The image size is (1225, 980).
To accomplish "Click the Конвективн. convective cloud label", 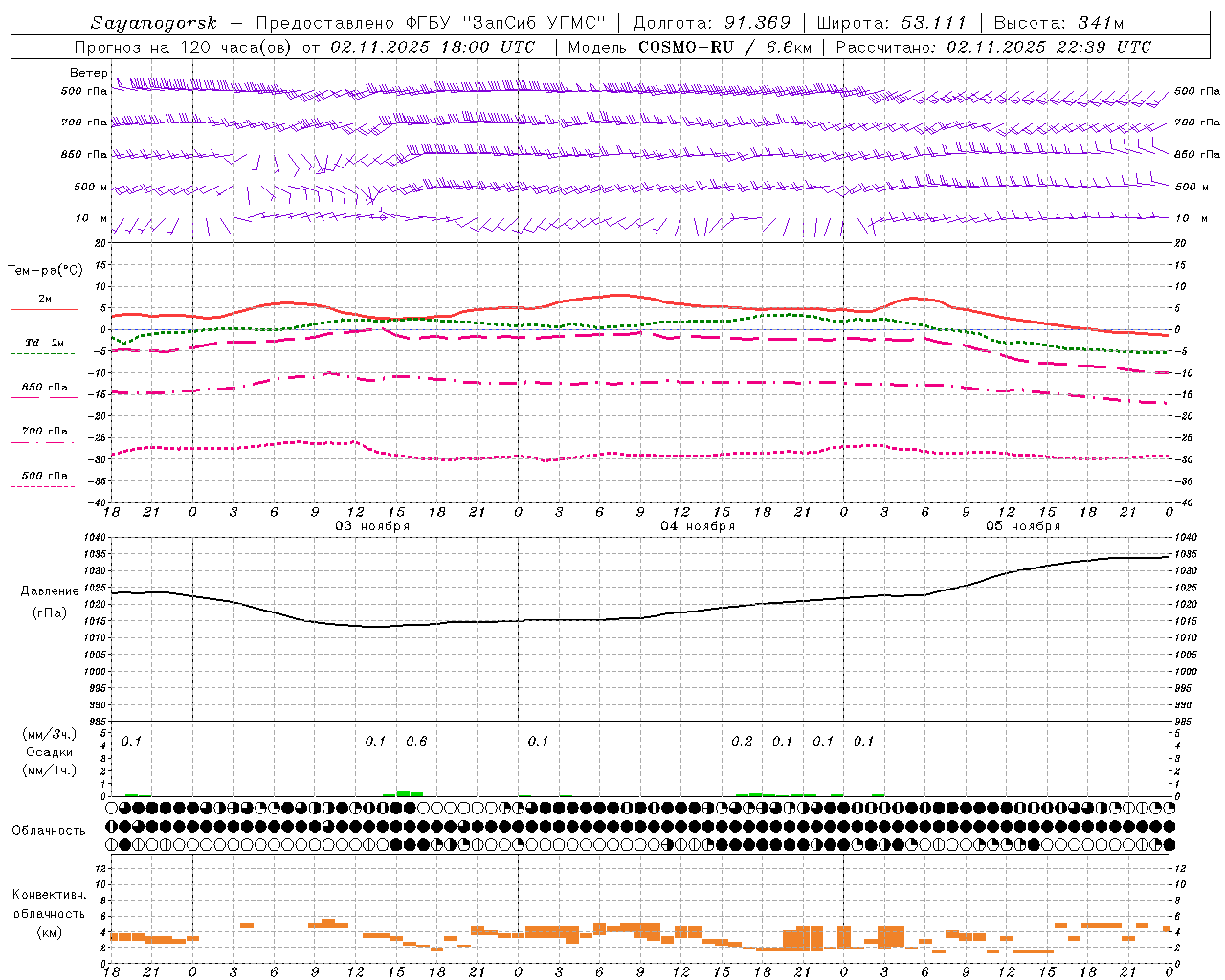I will [49, 895].
